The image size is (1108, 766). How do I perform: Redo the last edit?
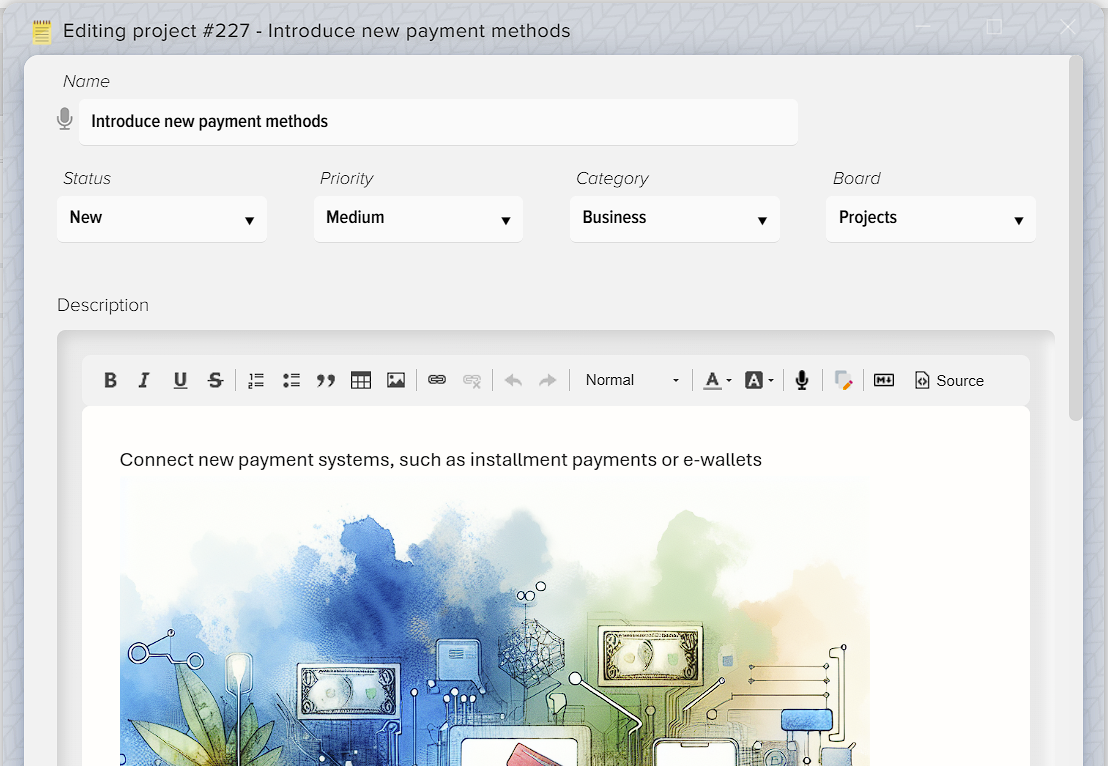[x=548, y=380]
